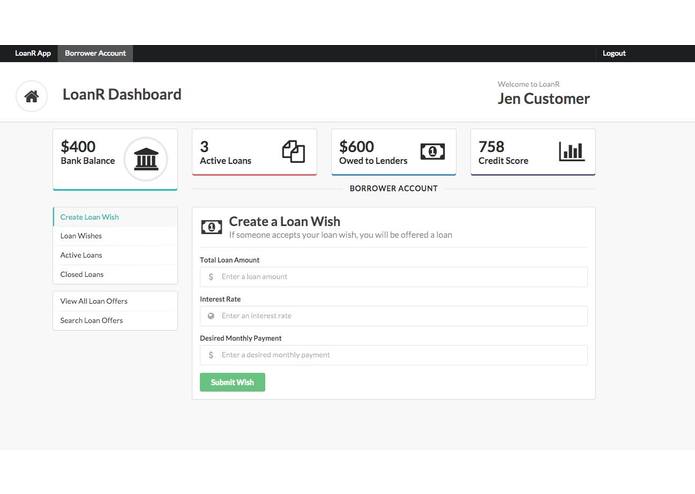Focus the Enter a loan amount field

coord(394,277)
